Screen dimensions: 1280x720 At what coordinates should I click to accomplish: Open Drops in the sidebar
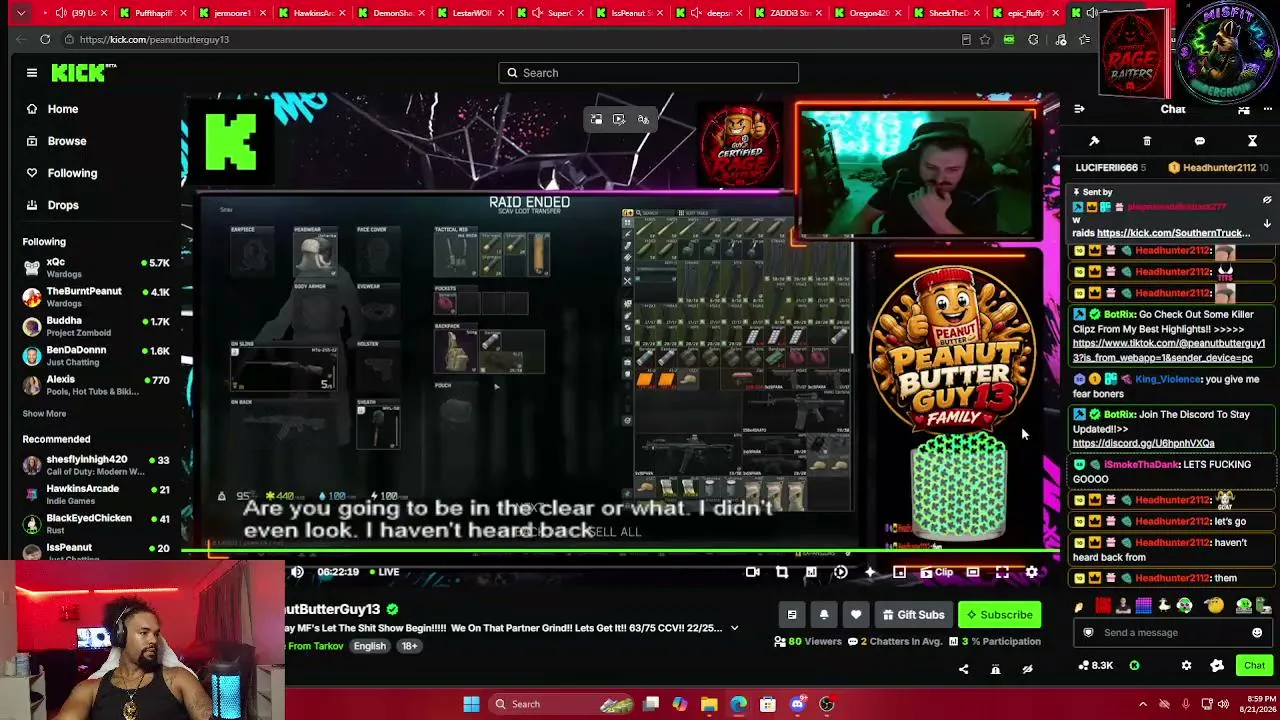63,205
